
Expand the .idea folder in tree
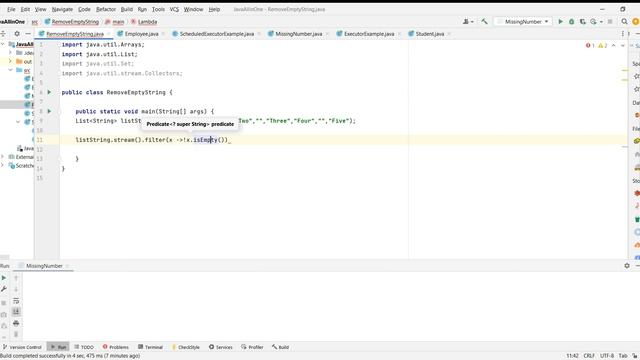tap(10, 53)
